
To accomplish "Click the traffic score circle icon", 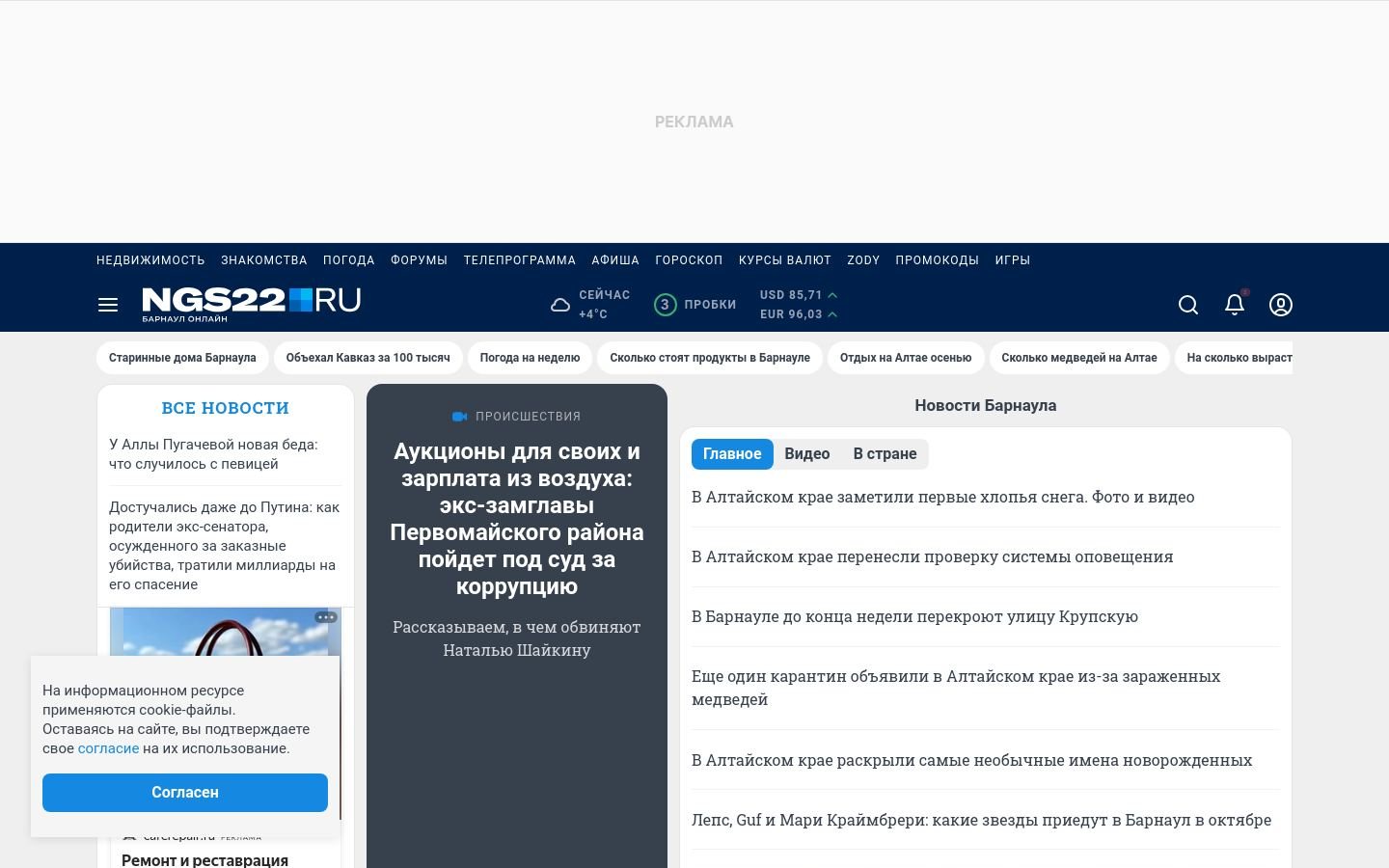I will 665,305.
